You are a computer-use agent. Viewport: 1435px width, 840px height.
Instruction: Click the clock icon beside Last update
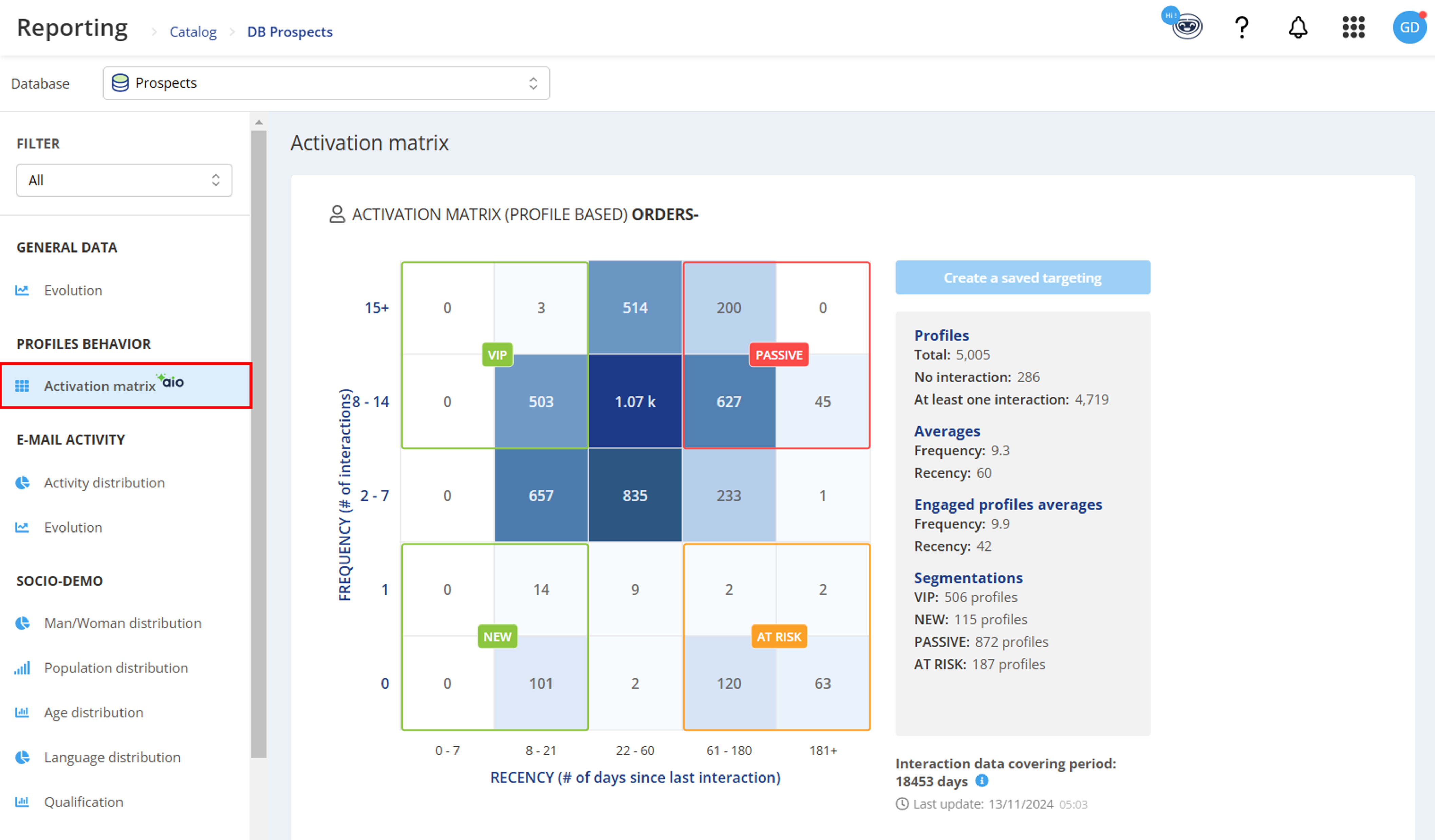click(x=902, y=804)
